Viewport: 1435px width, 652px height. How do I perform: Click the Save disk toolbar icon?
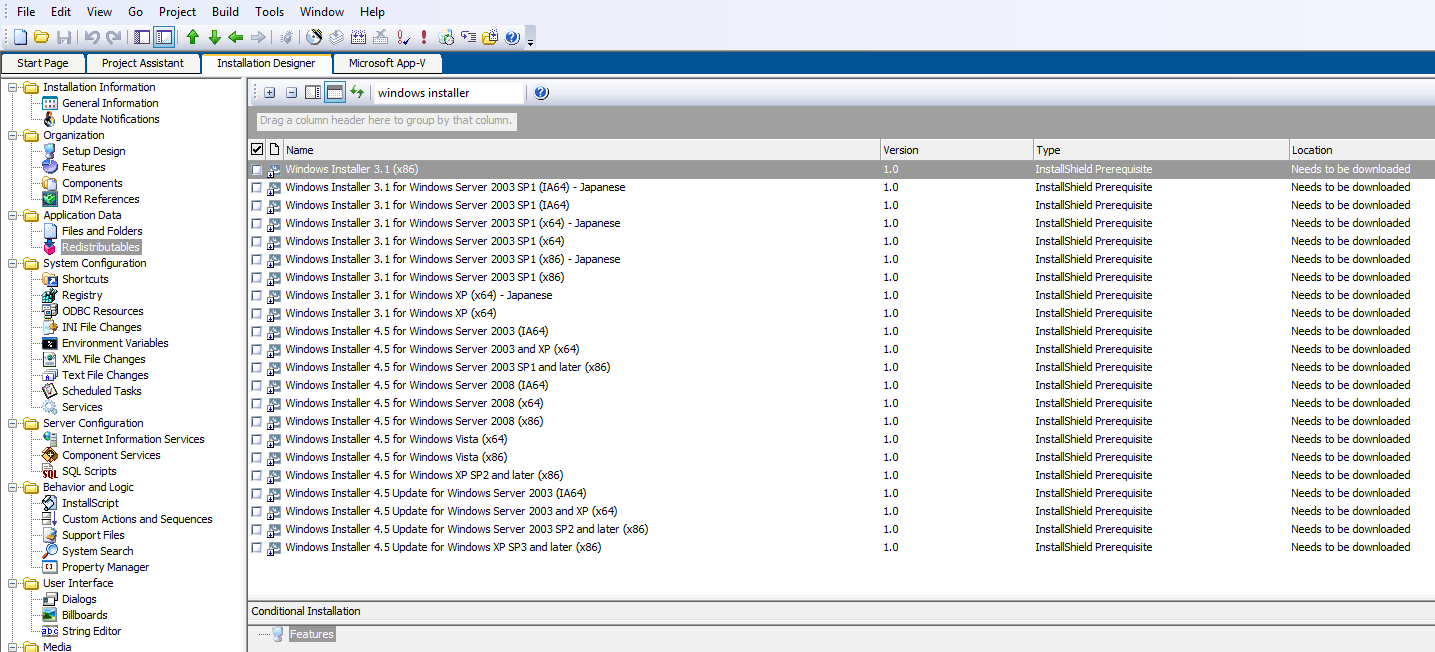tap(63, 37)
